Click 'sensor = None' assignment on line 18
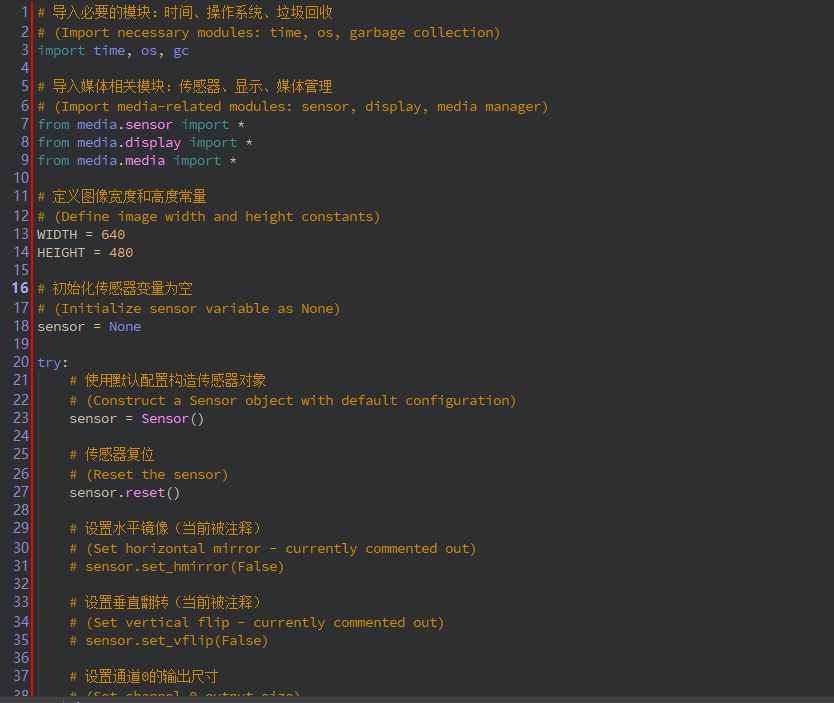834x703 pixels. click(89, 327)
